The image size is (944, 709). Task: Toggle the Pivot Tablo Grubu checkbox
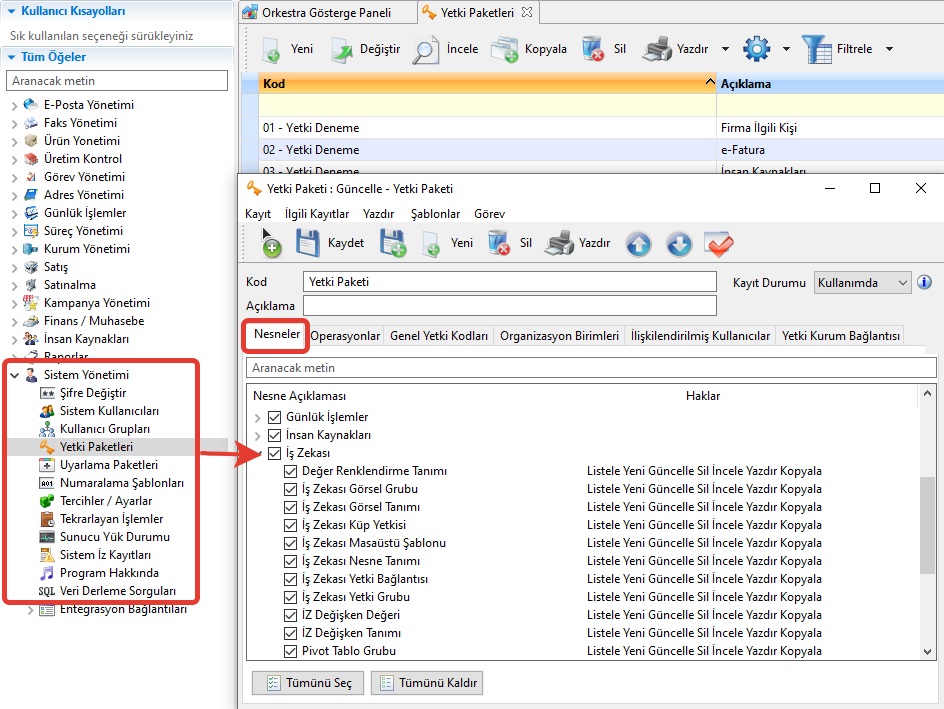point(291,651)
